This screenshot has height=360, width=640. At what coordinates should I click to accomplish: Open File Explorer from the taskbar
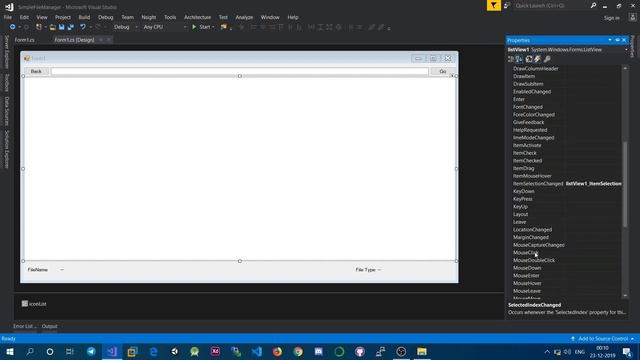point(422,351)
